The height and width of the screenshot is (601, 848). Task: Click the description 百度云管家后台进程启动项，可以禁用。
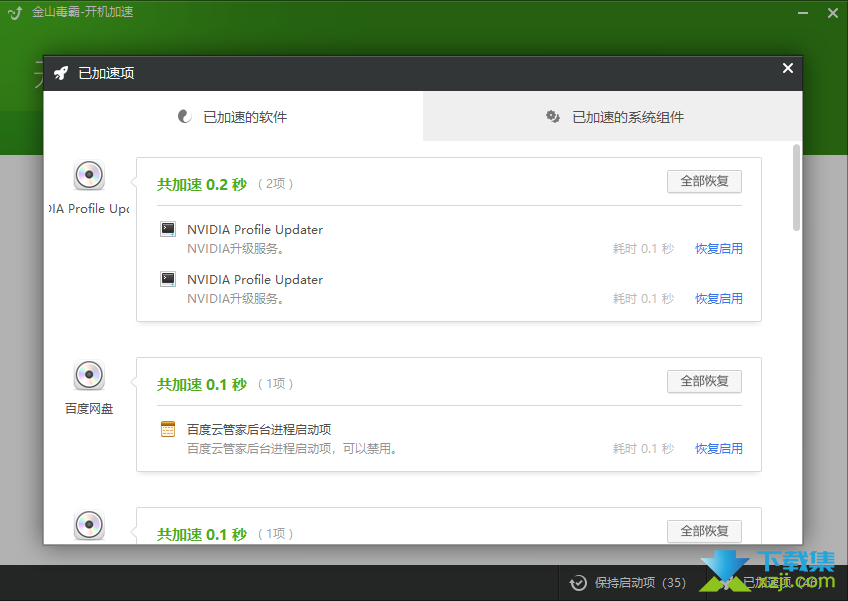coord(293,448)
